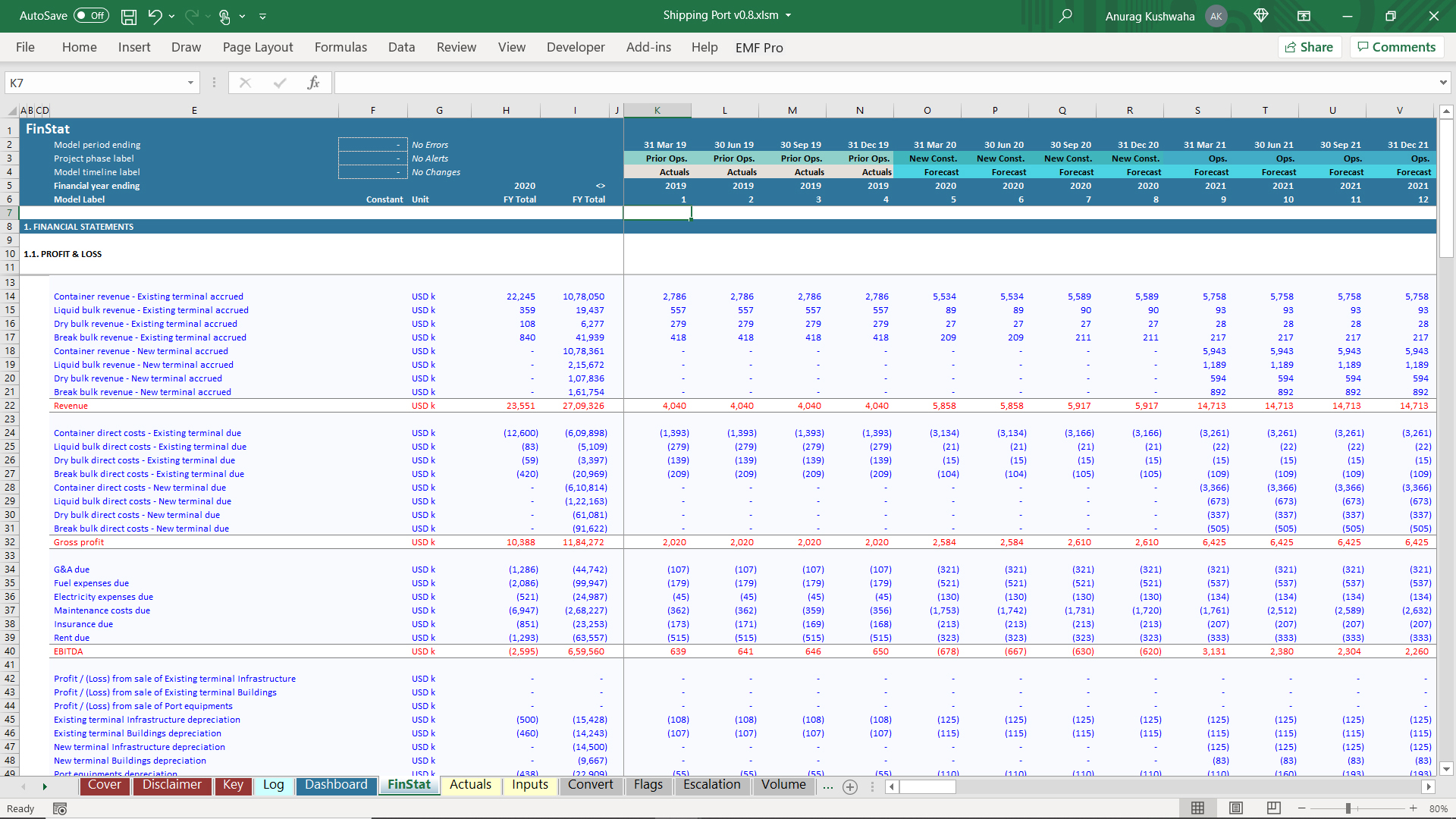This screenshot has height=819, width=1456.
Task: Click the Insert Function fx icon
Action: pyautogui.click(x=313, y=83)
